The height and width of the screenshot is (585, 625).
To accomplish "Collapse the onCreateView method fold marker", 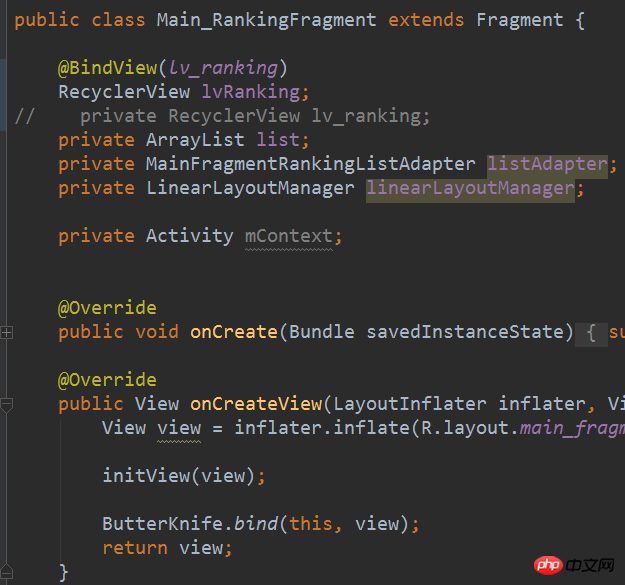I will point(6,404).
